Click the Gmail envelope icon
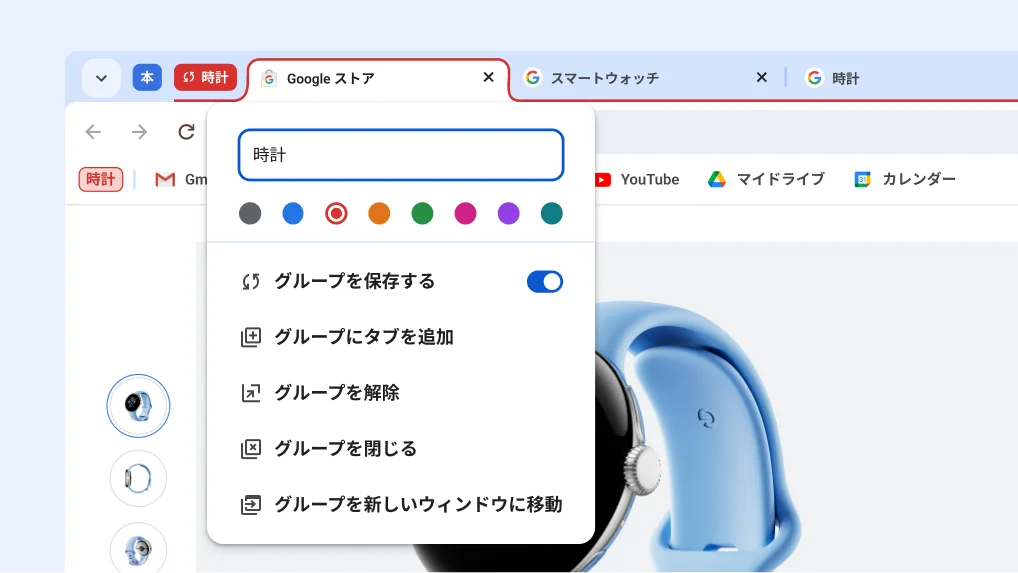The height and width of the screenshot is (573, 1018). [x=165, y=180]
